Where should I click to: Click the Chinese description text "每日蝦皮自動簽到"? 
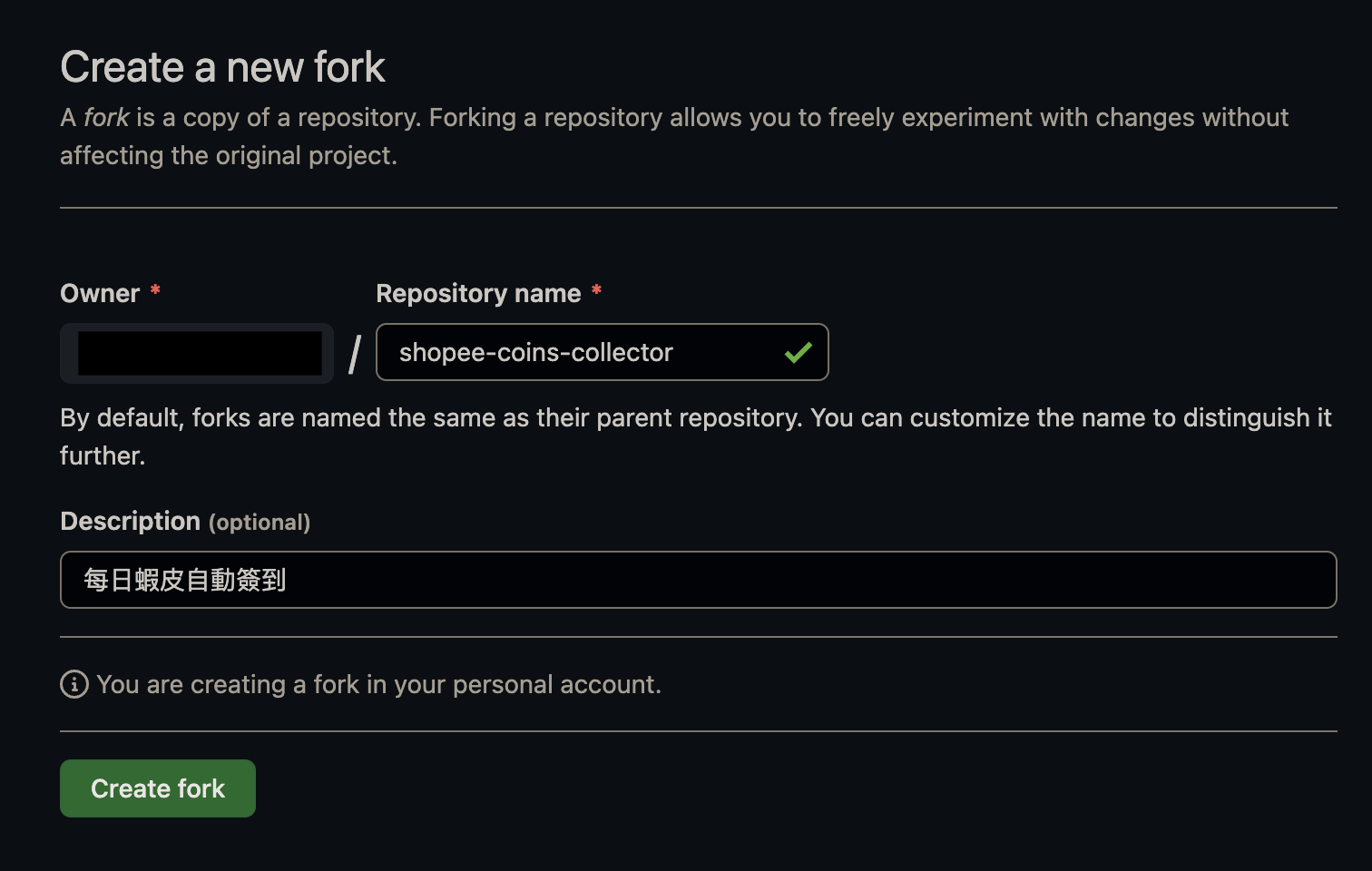click(185, 580)
